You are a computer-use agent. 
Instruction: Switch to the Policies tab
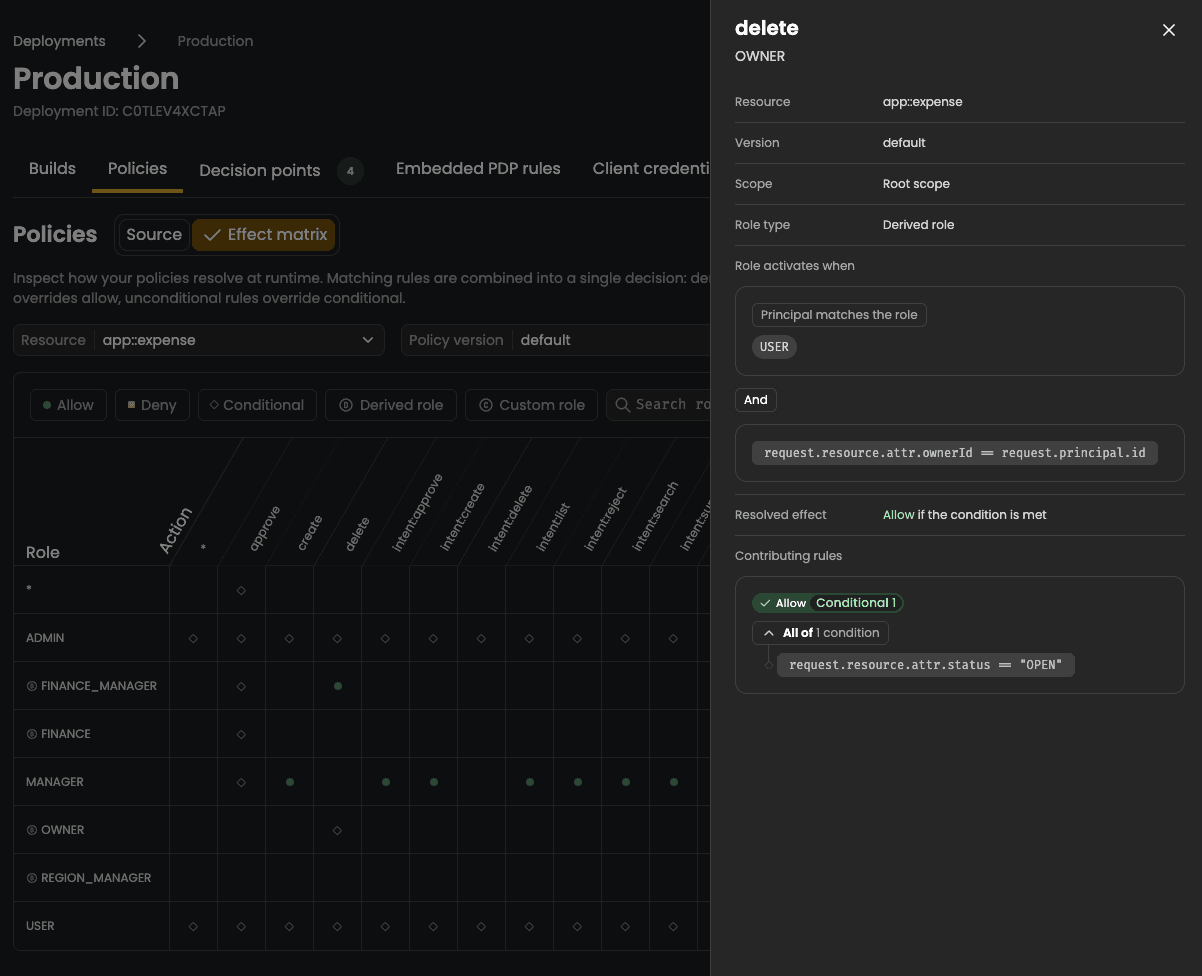tap(137, 169)
